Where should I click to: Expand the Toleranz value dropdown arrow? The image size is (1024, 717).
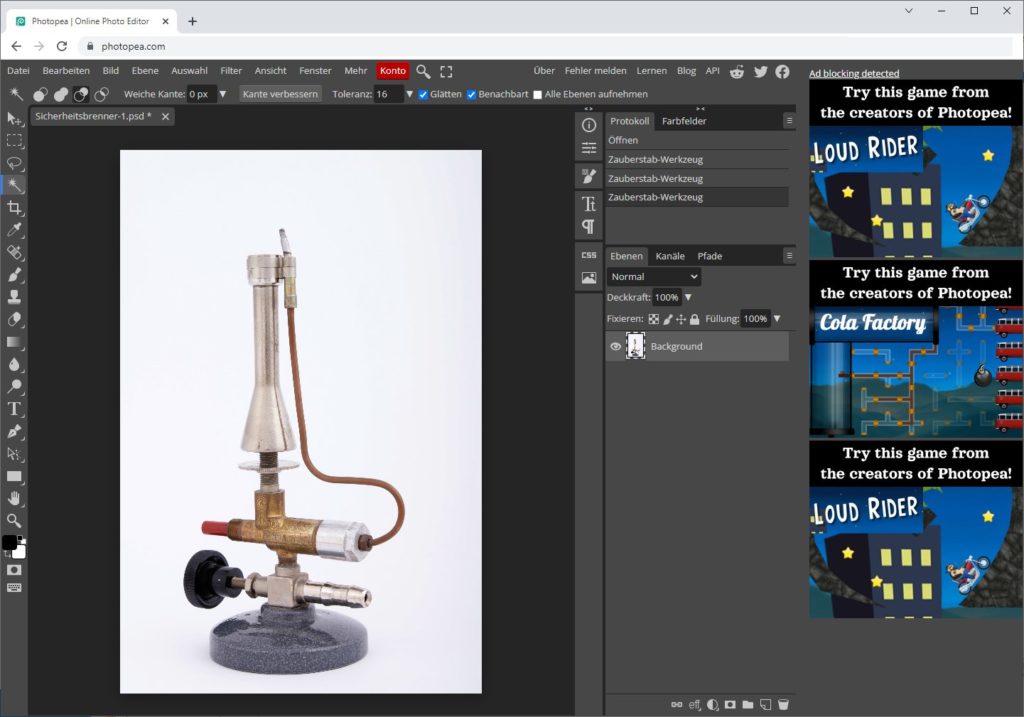(x=409, y=94)
